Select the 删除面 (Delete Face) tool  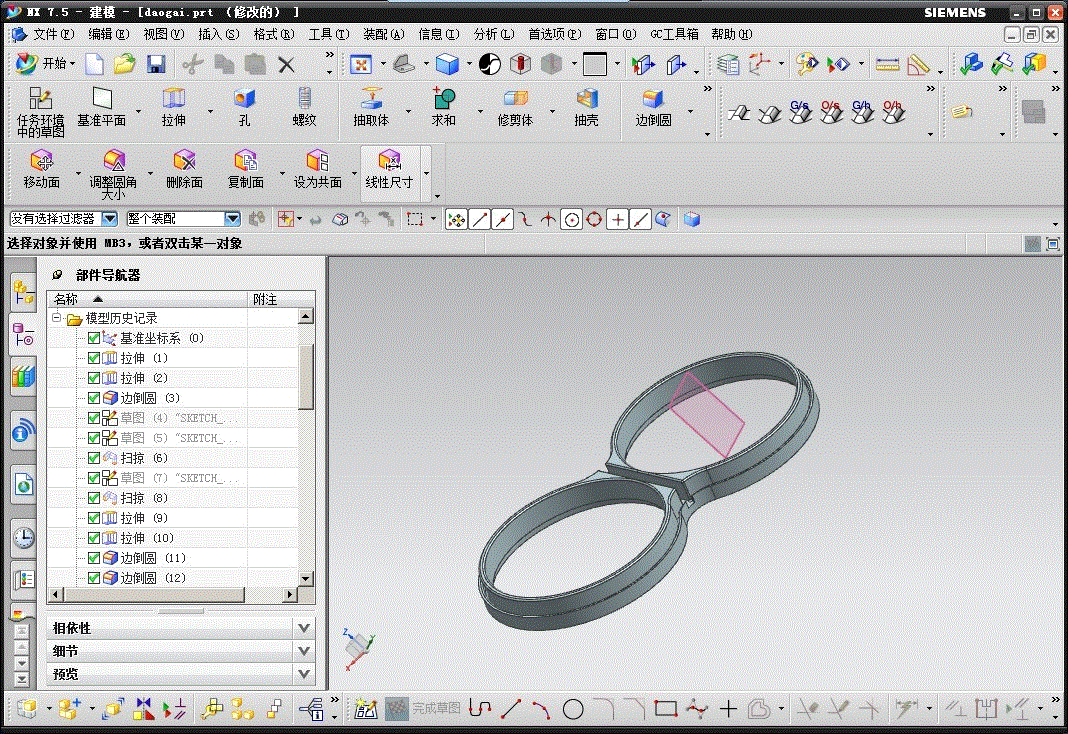click(x=184, y=161)
